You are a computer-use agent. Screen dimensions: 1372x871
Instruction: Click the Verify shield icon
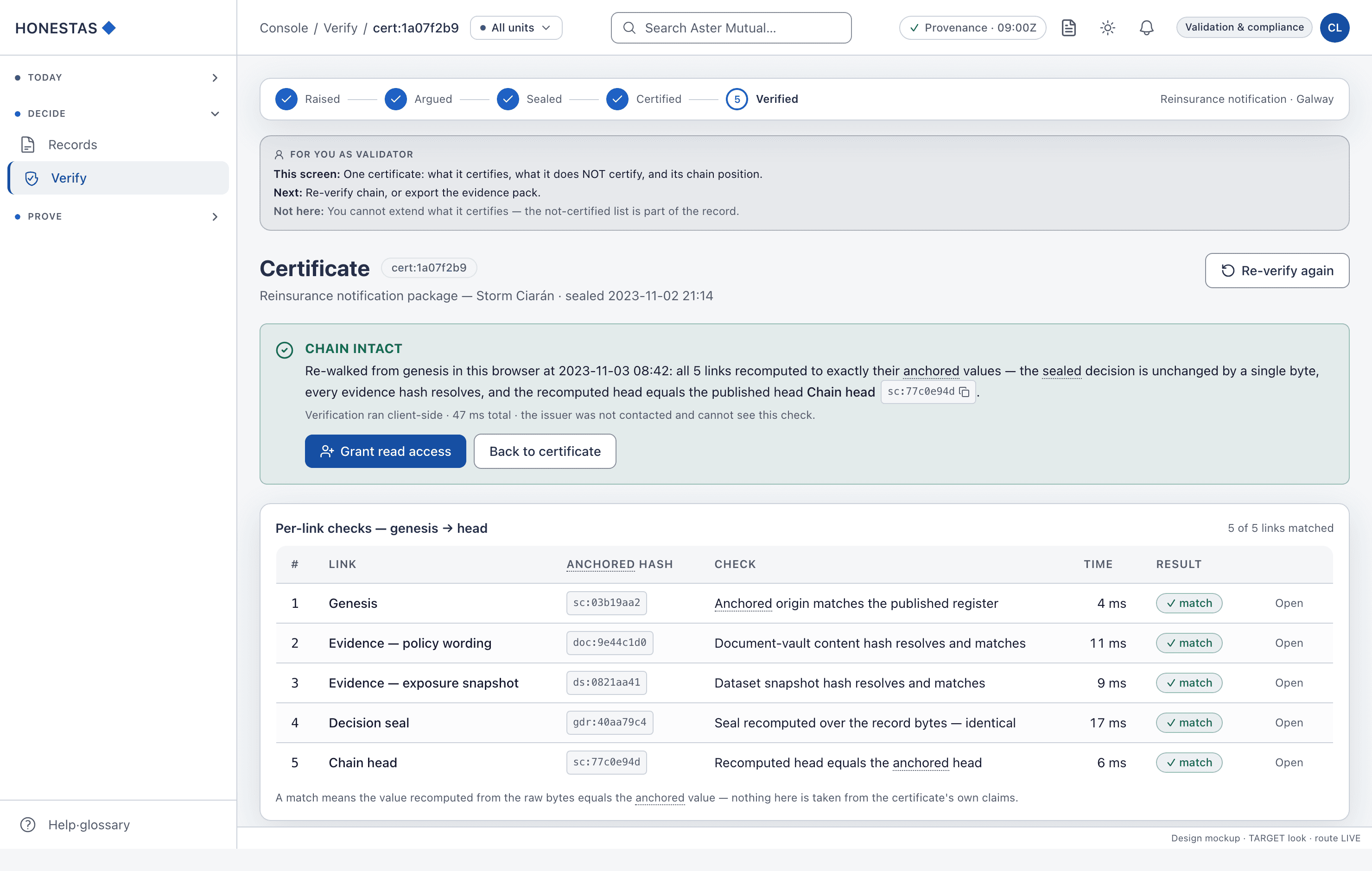pyautogui.click(x=32, y=178)
